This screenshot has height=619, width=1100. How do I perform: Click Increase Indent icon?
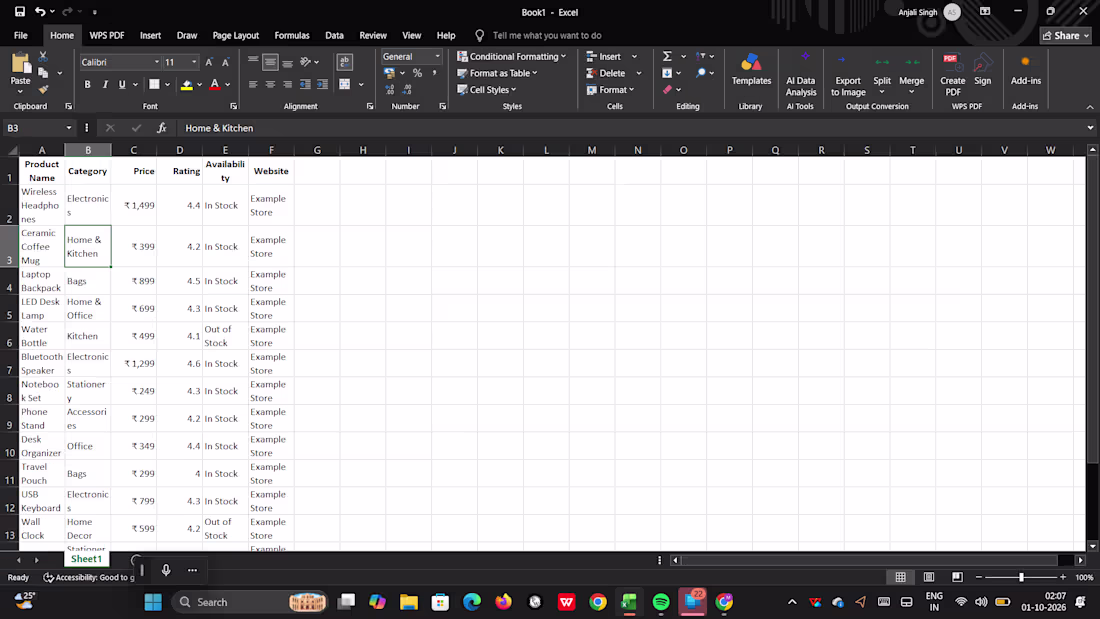pyautogui.click(x=322, y=84)
